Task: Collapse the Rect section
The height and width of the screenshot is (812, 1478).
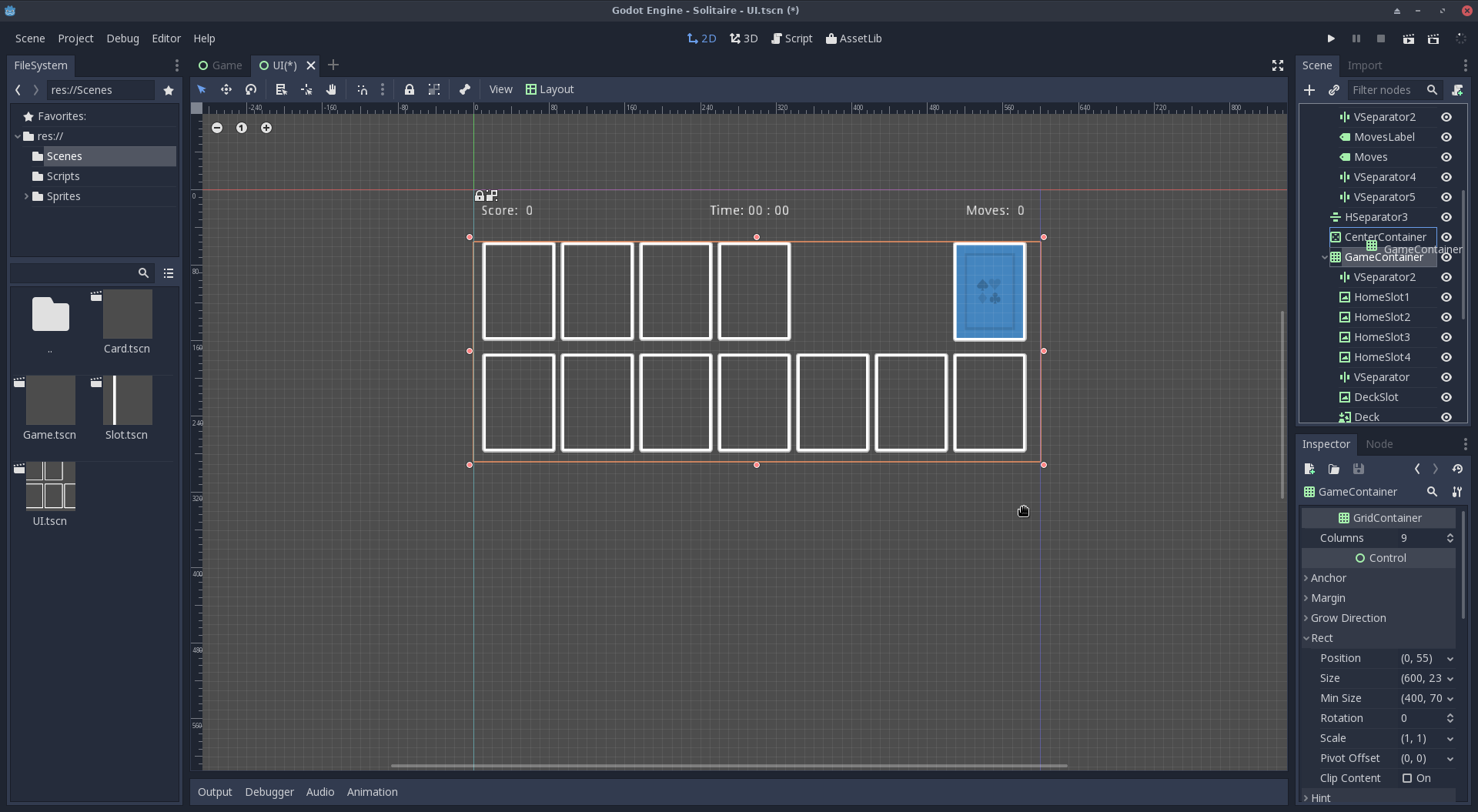Action: 1307,637
